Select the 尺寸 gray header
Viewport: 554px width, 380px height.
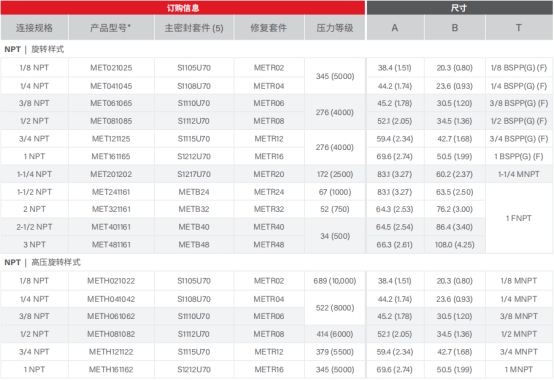(459, 7)
